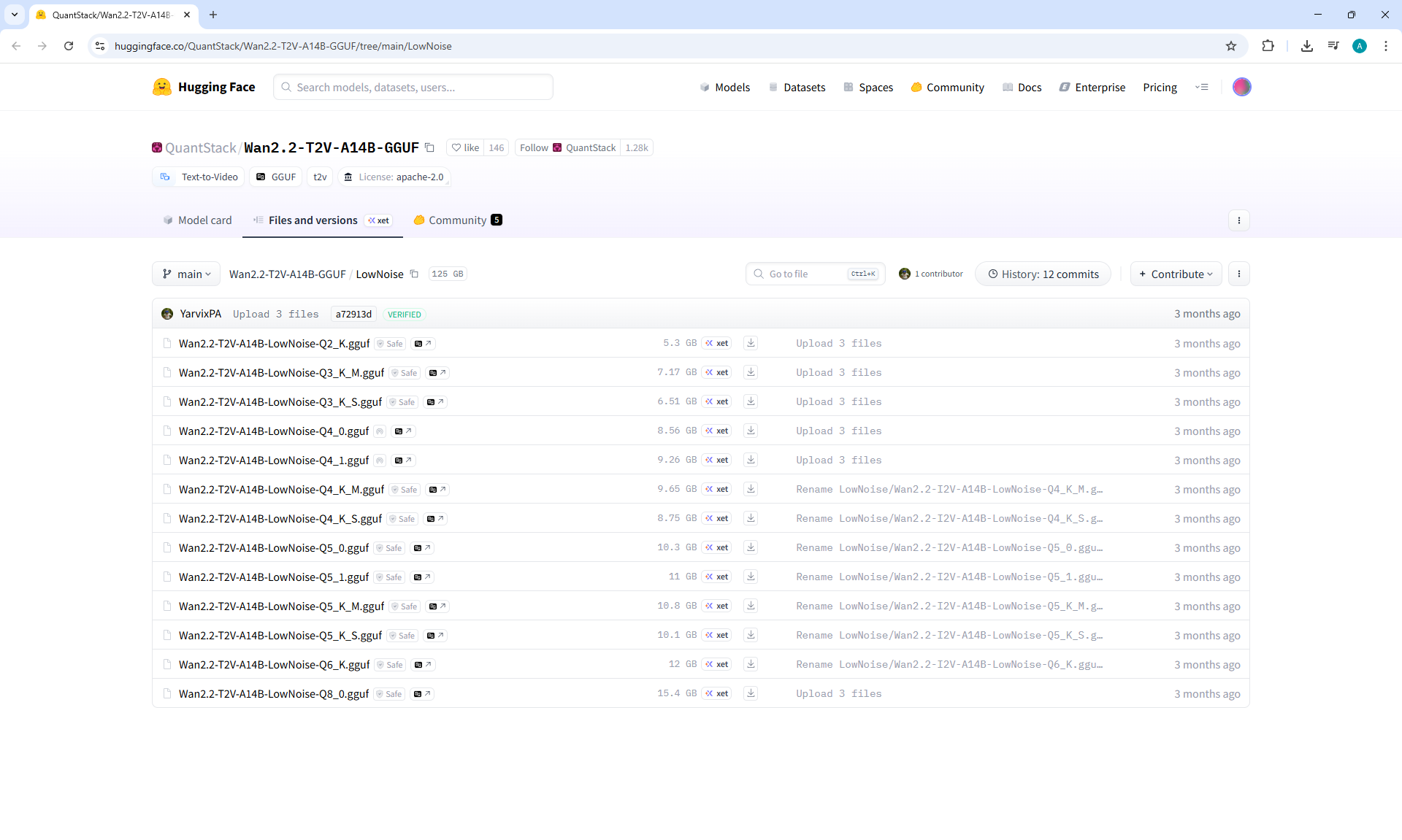Open Chrome downloads icon
This screenshot has height=840, width=1402.
(x=1306, y=46)
